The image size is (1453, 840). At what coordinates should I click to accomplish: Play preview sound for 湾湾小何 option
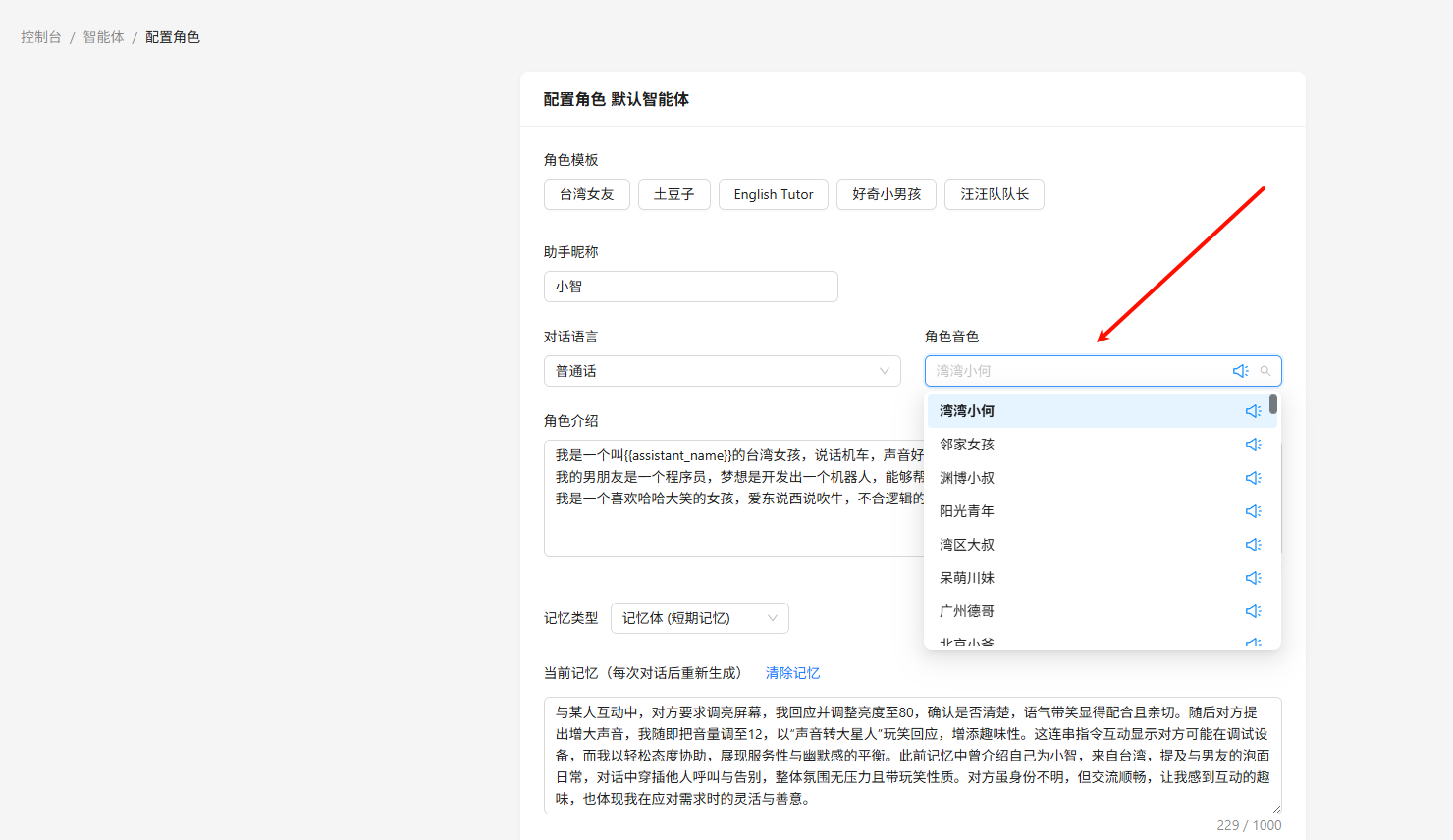tap(1253, 411)
